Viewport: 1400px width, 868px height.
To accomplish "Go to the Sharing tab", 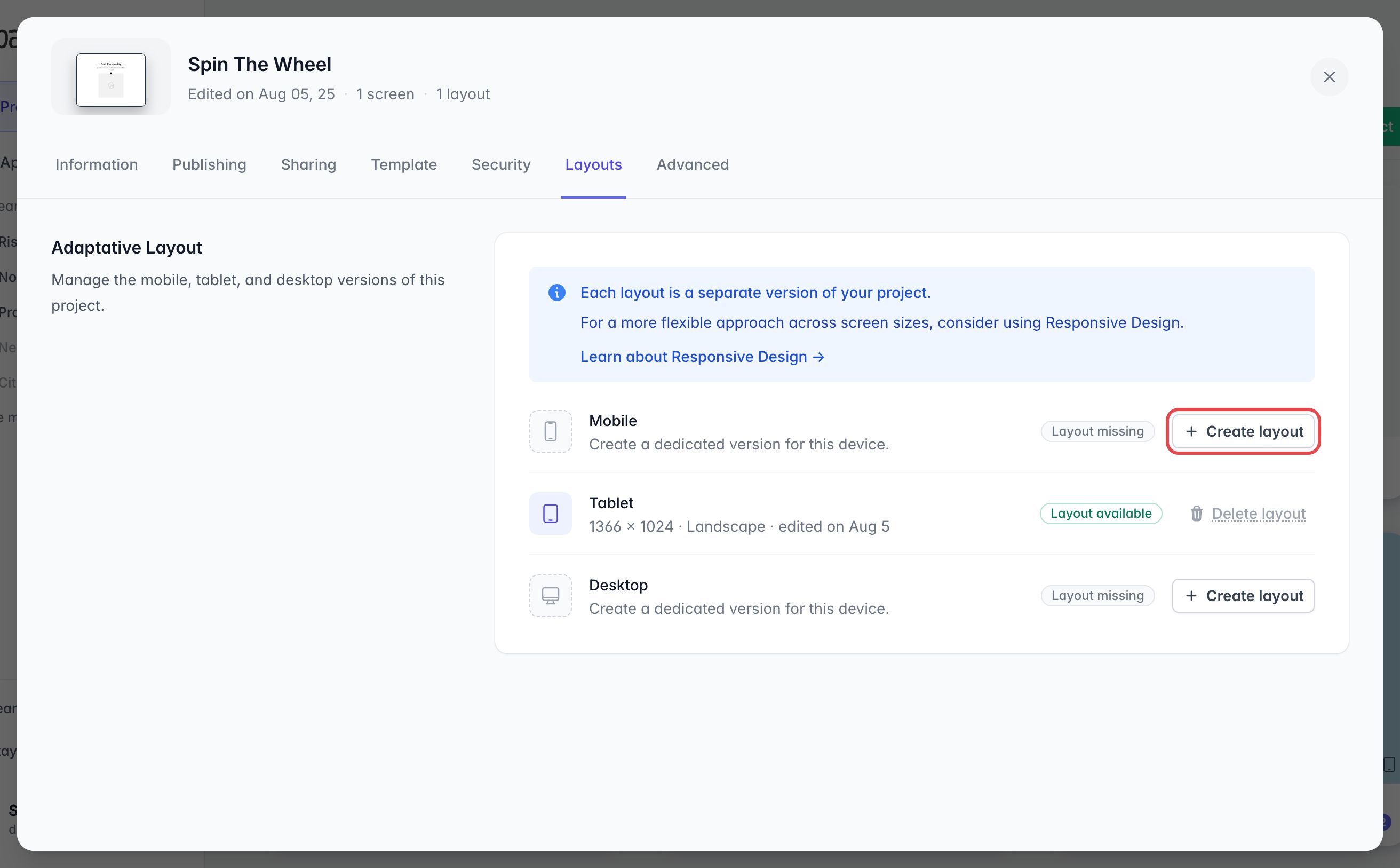I will [309, 165].
